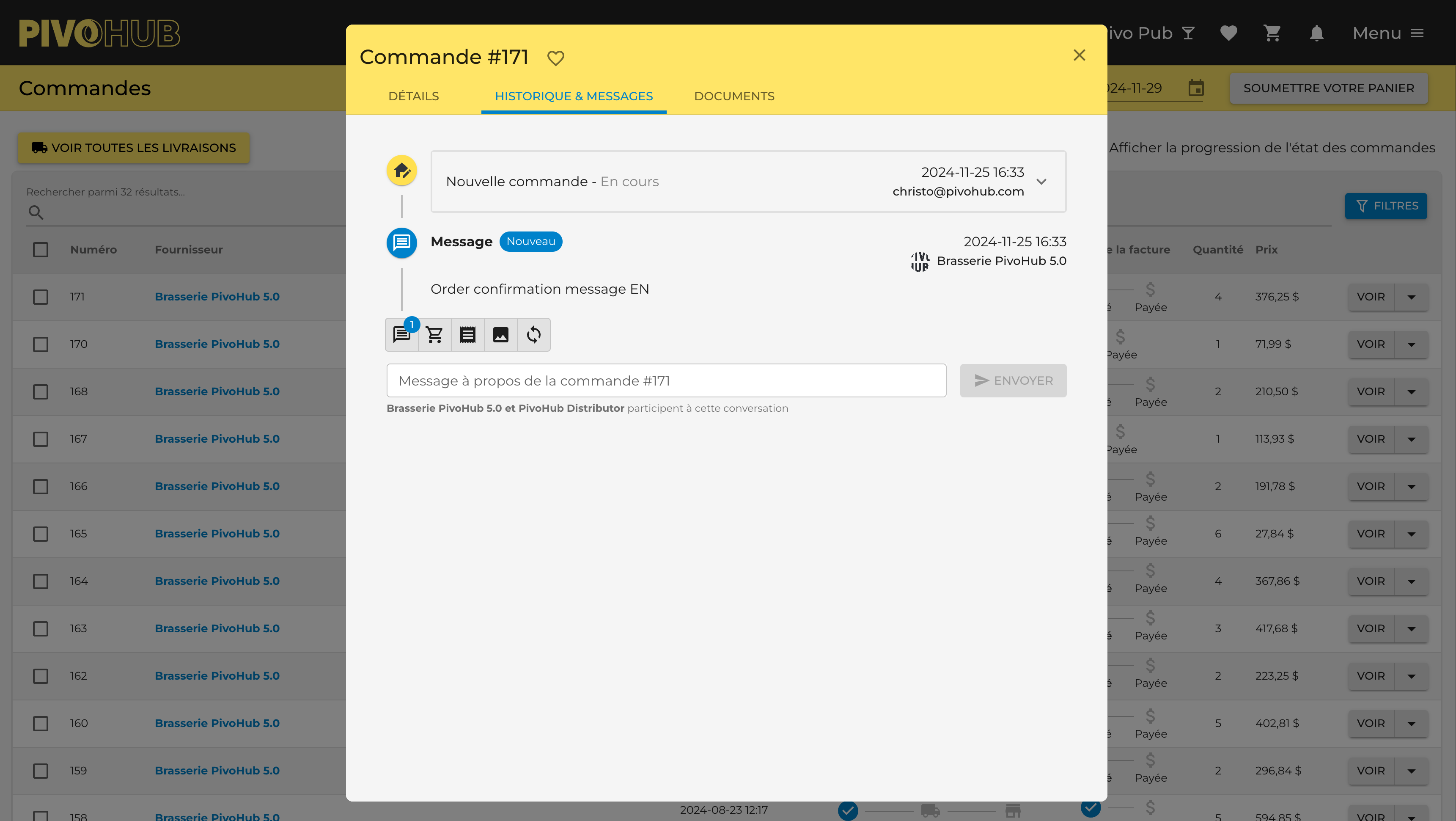The width and height of the screenshot is (1456, 821).
Task: Click Soumettre votre panier button
Action: pyautogui.click(x=1328, y=88)
